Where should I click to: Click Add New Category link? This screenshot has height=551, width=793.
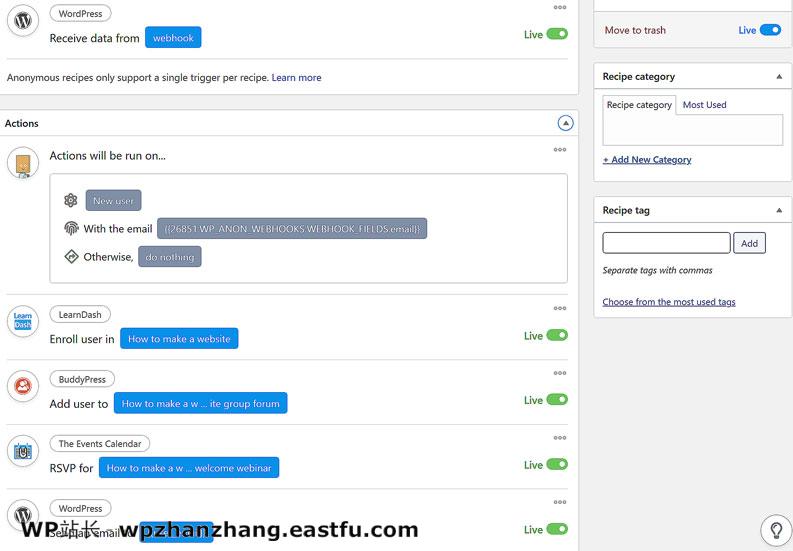[x=647, y=159]
